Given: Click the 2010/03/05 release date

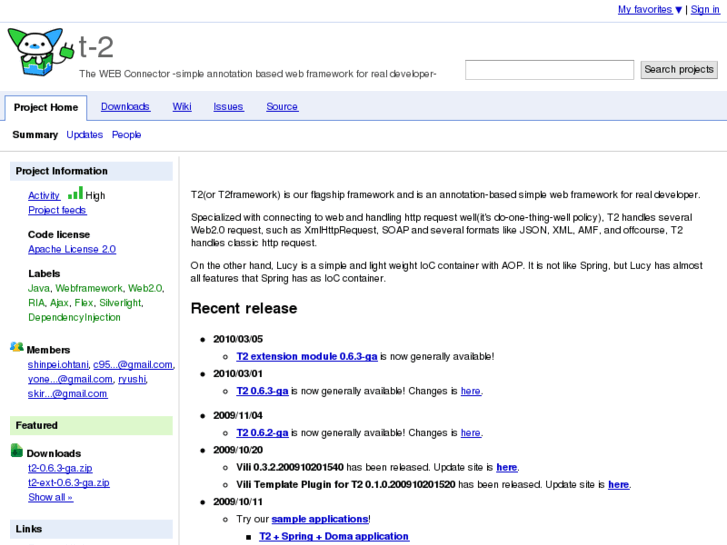Looking at the screenshot, I should [238, 339].
